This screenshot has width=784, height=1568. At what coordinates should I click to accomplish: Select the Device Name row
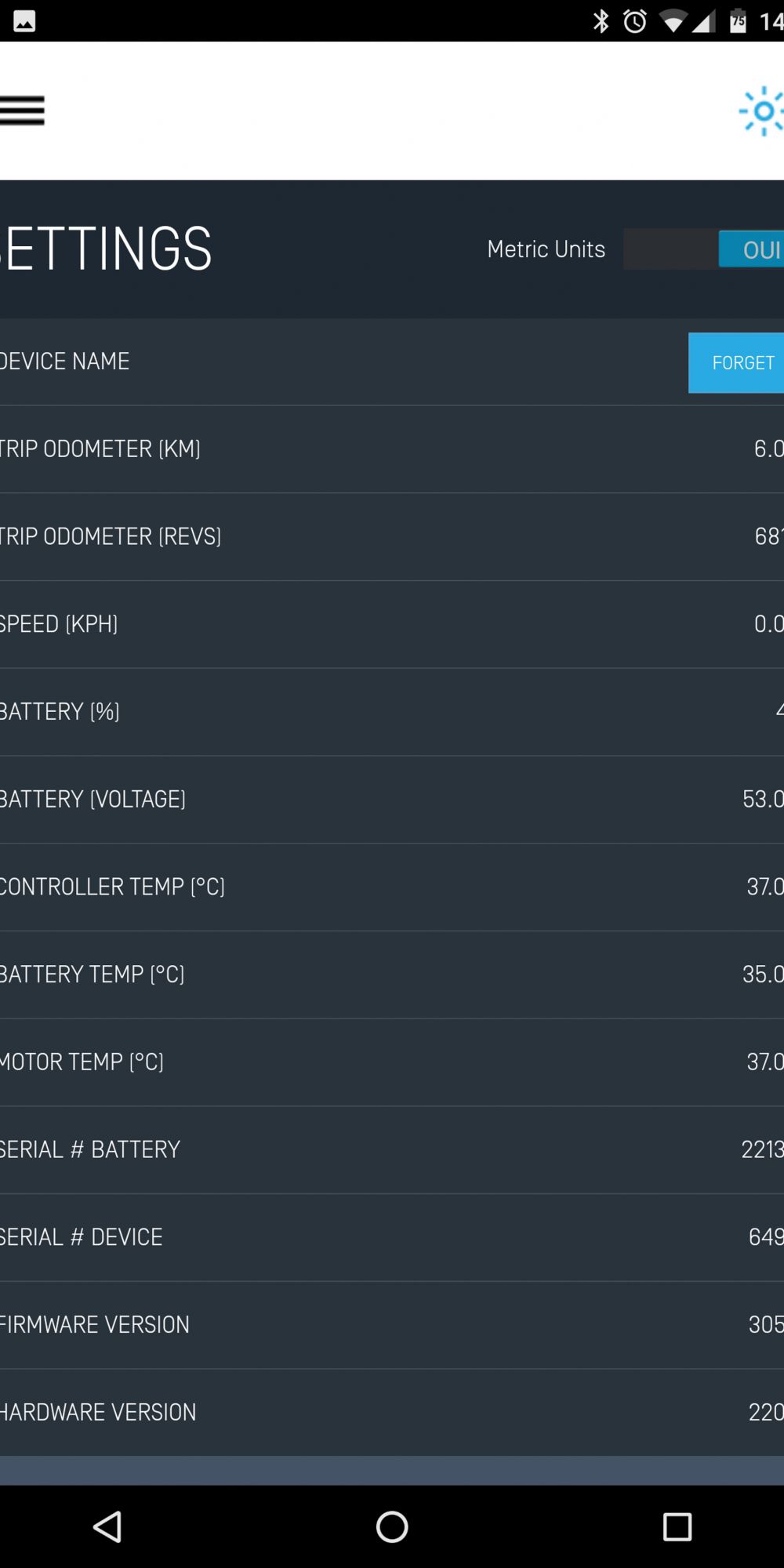click(x=392, y=361)
